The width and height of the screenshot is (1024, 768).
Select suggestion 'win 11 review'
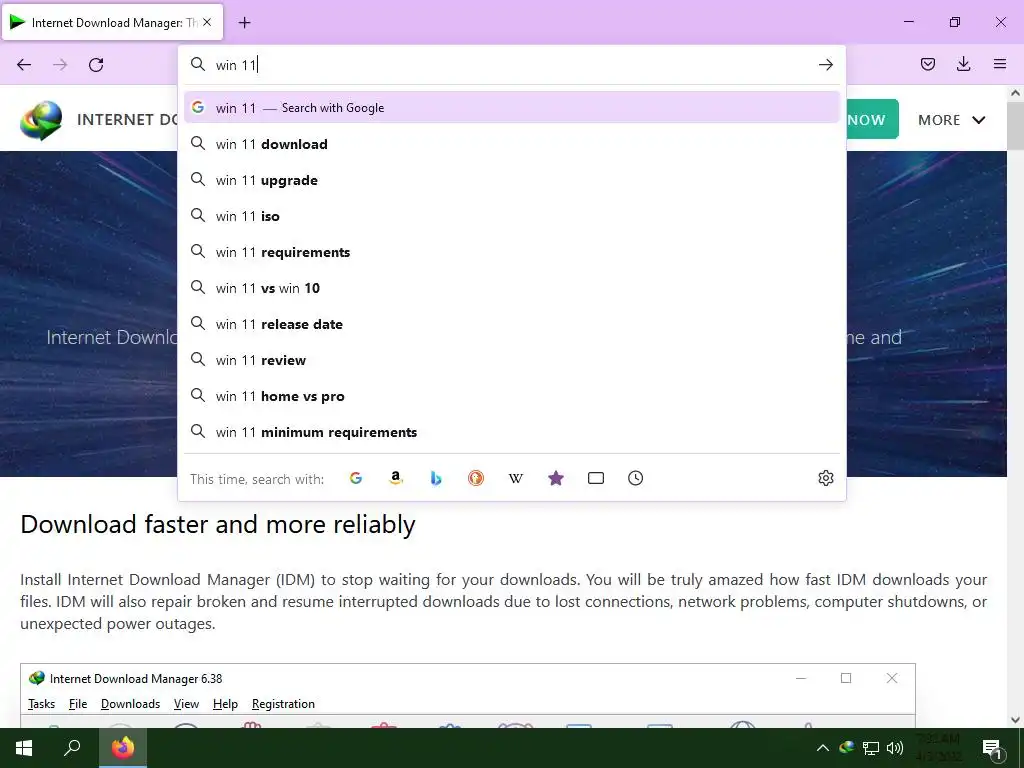pos(512,360)
